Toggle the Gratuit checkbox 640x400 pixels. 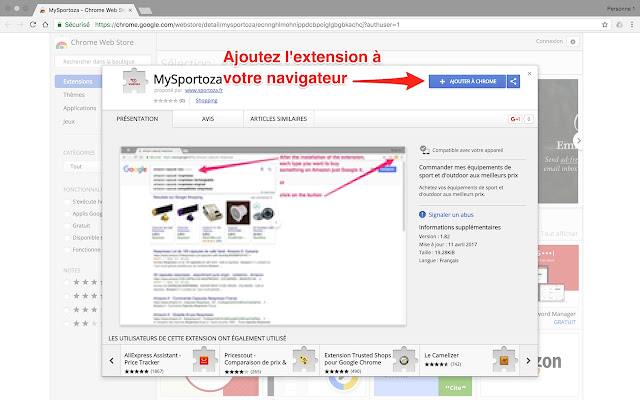click(x=67, y=226)
